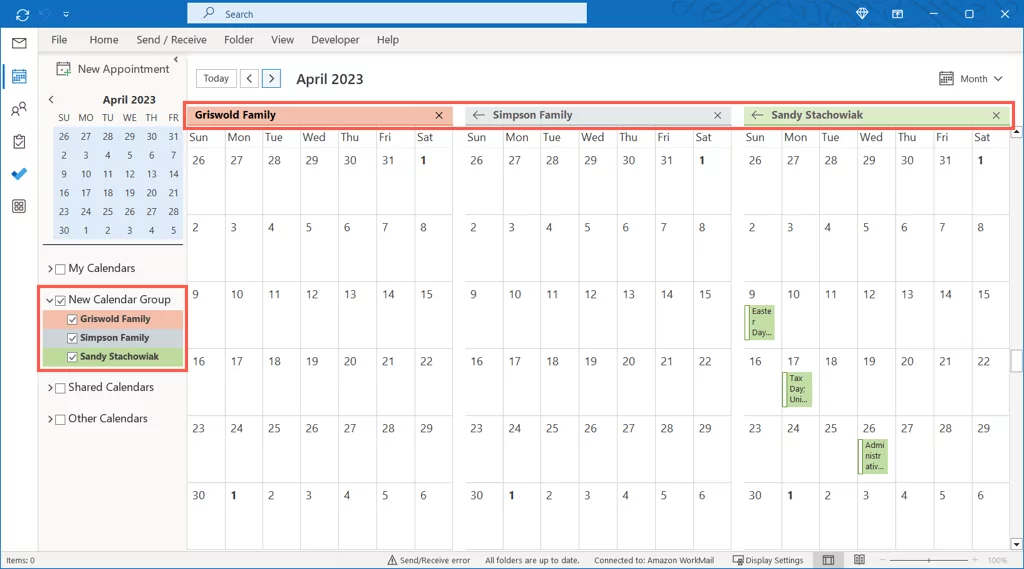Image resolution: width=1024 pixels, height=569 pixels.
Task: Open the Send / Receive menu tab
Action: [x=171, y=40]
